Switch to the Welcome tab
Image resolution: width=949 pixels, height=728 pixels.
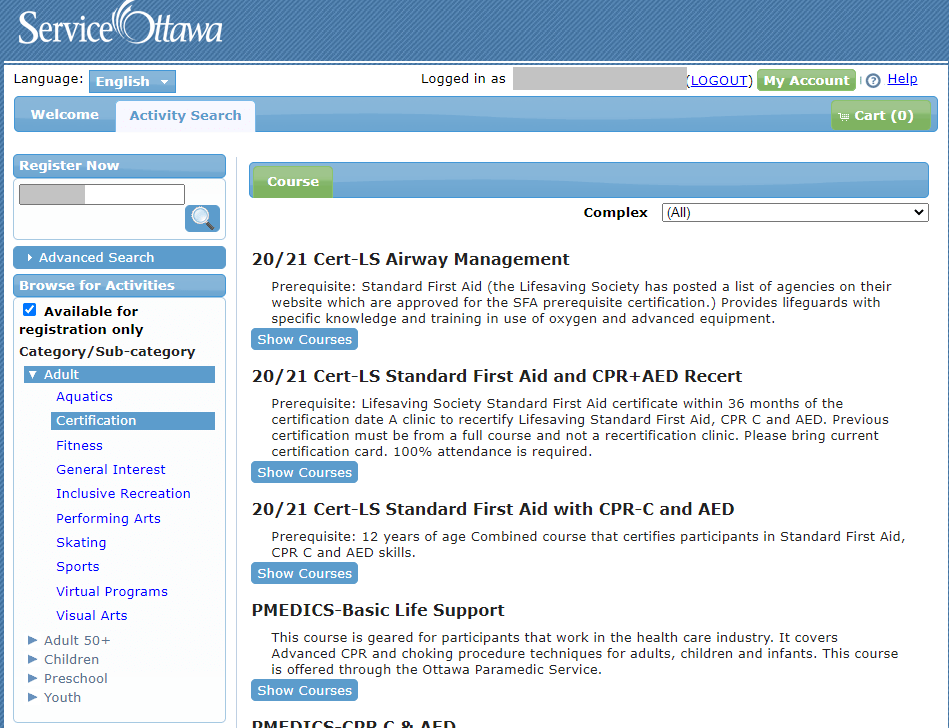65,115
